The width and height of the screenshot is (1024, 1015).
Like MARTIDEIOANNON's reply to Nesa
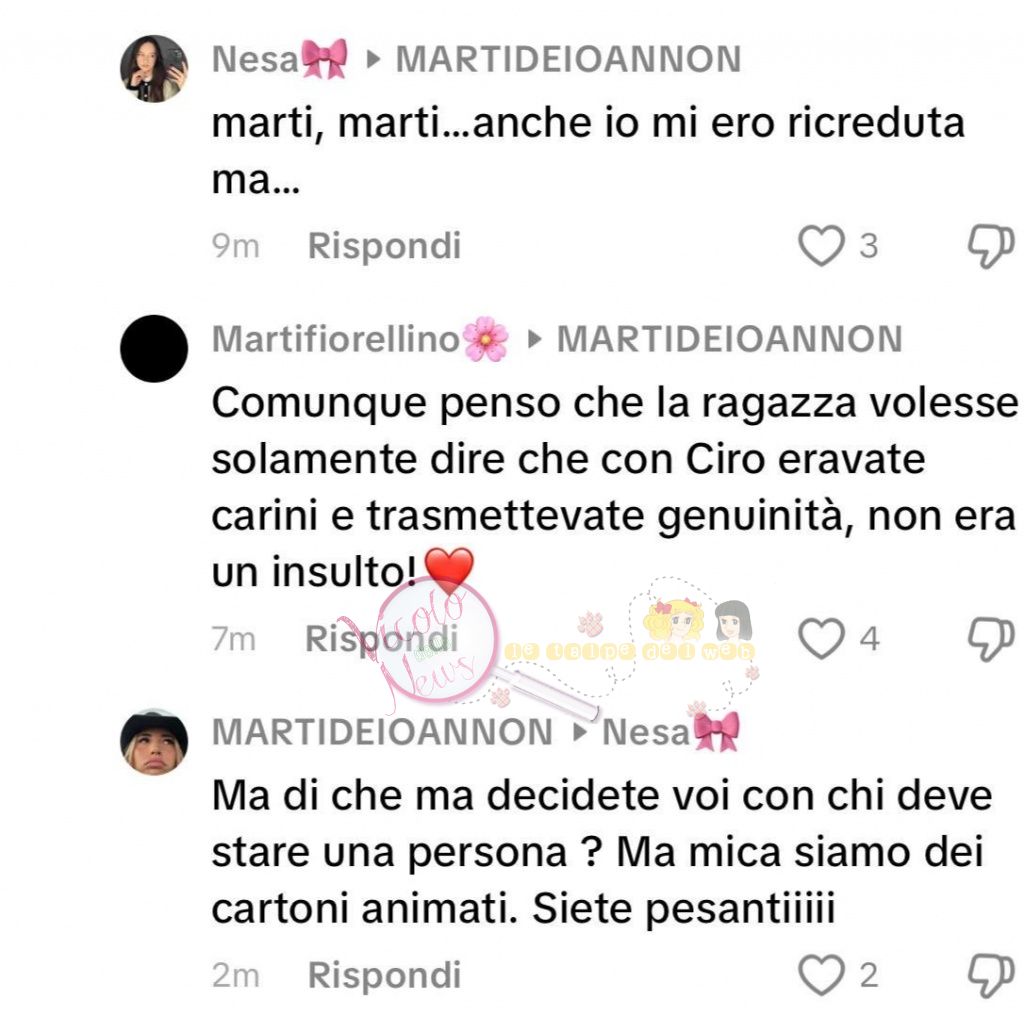tap(821, 975)
